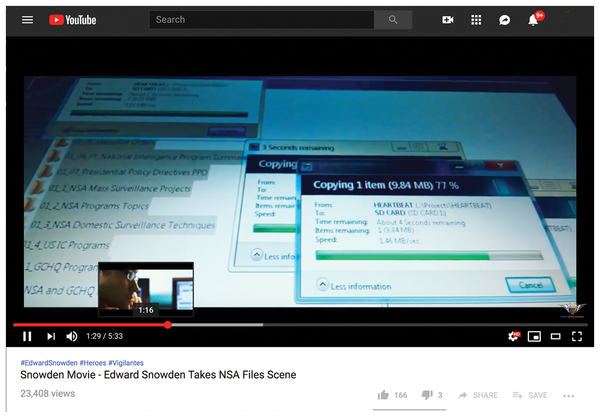600x418 pixels.
Task: Open the YouTube hamburger guide menu
Action: tap(27, 20)
